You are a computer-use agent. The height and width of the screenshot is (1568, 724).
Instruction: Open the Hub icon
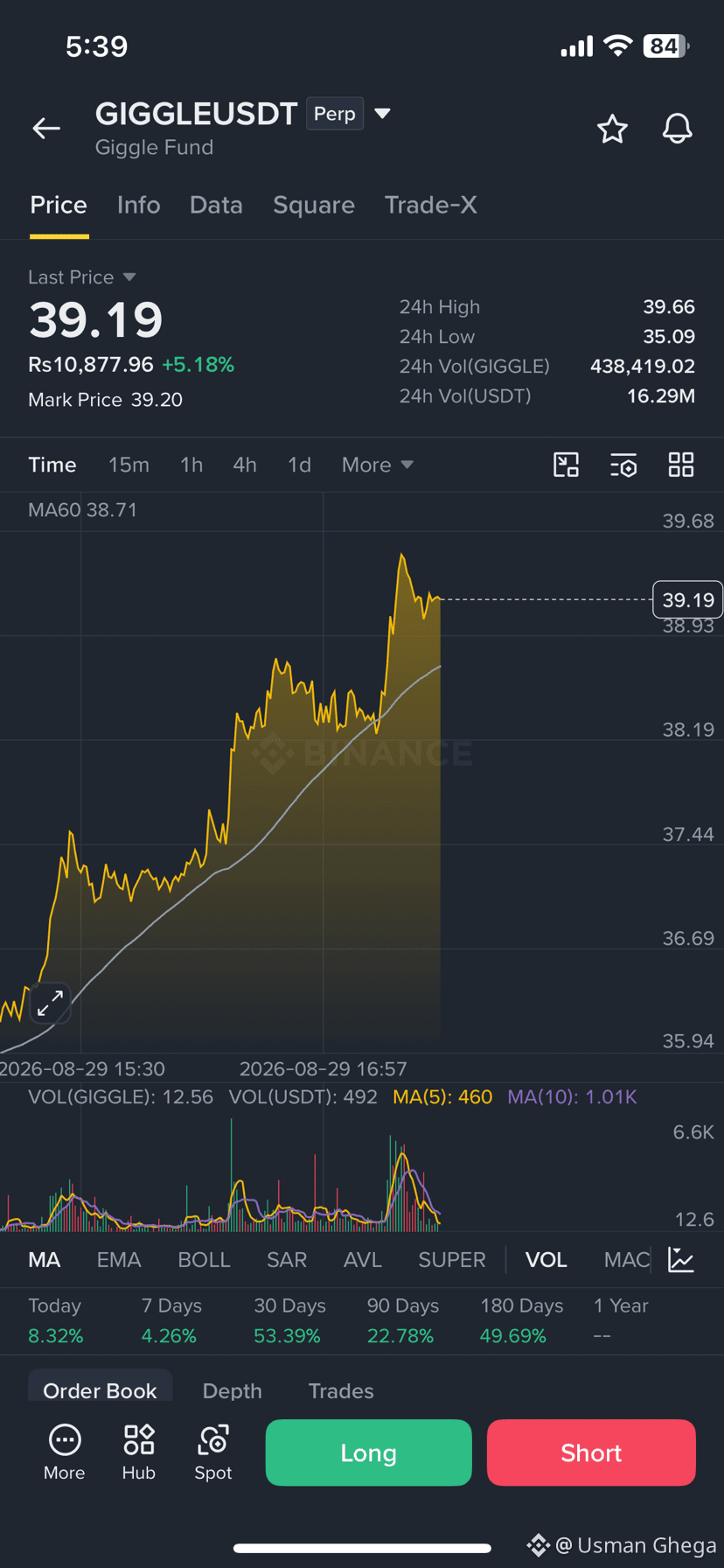tap(139, 1453)
